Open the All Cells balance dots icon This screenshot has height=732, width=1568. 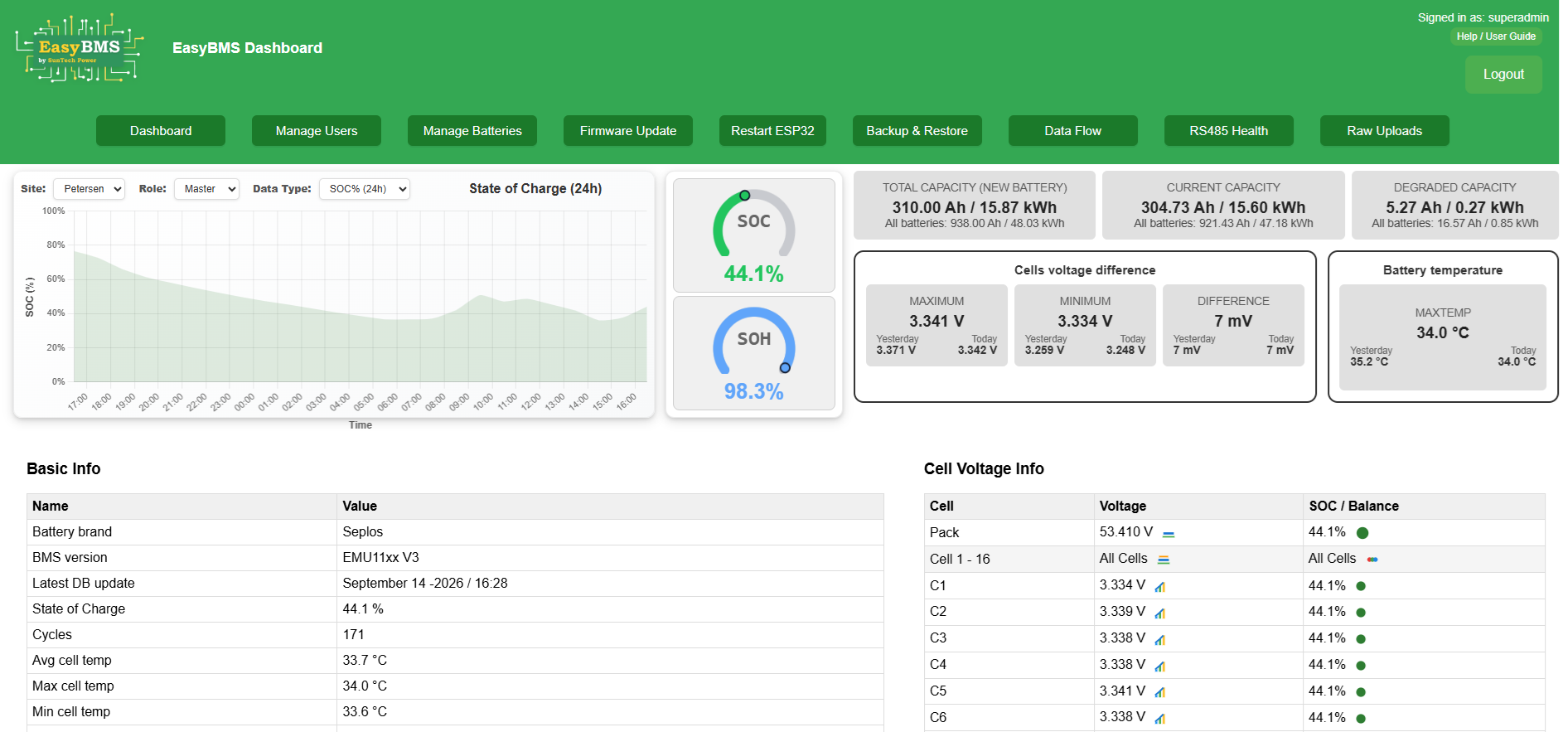click(x=1372, y=560)
